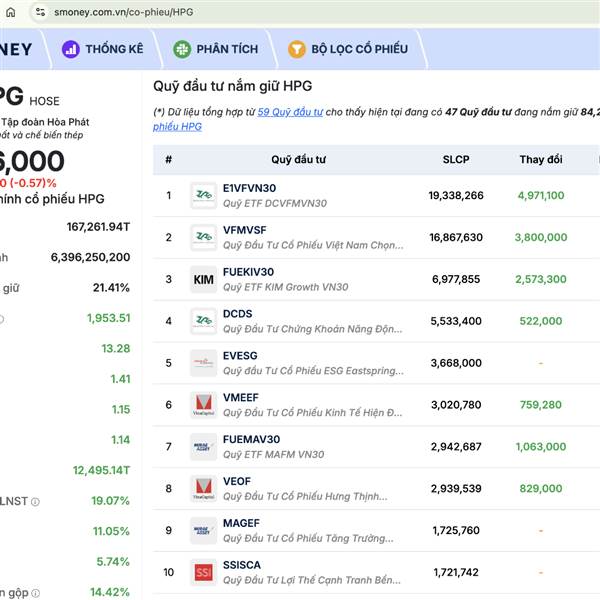This screenshot has width=600, height=600.
Task: Select the 829,000 change value
Action: [x=541, y=489]
